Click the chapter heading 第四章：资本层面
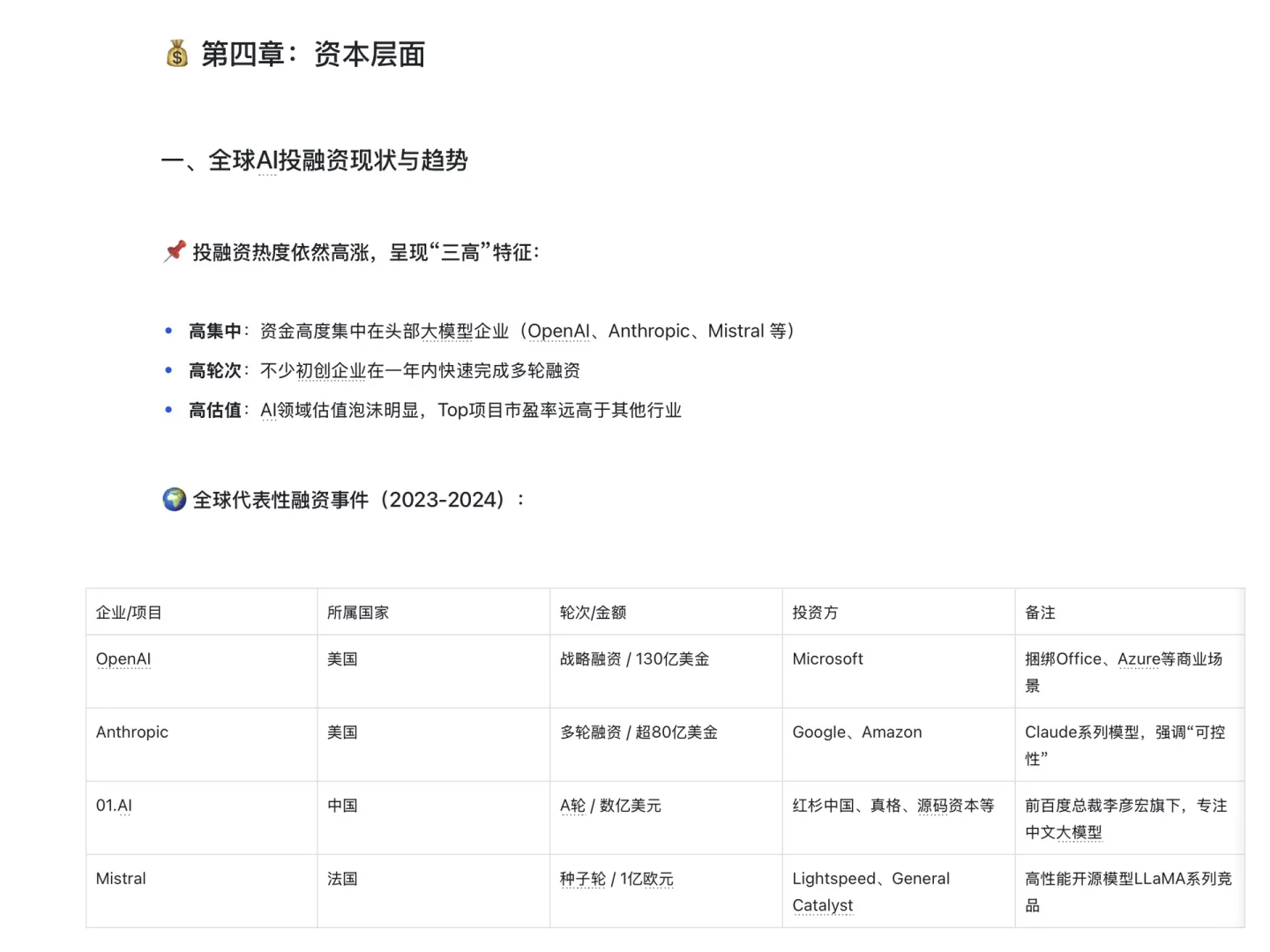The width and height of the screenshot is (1270, 952). [313, 54]
